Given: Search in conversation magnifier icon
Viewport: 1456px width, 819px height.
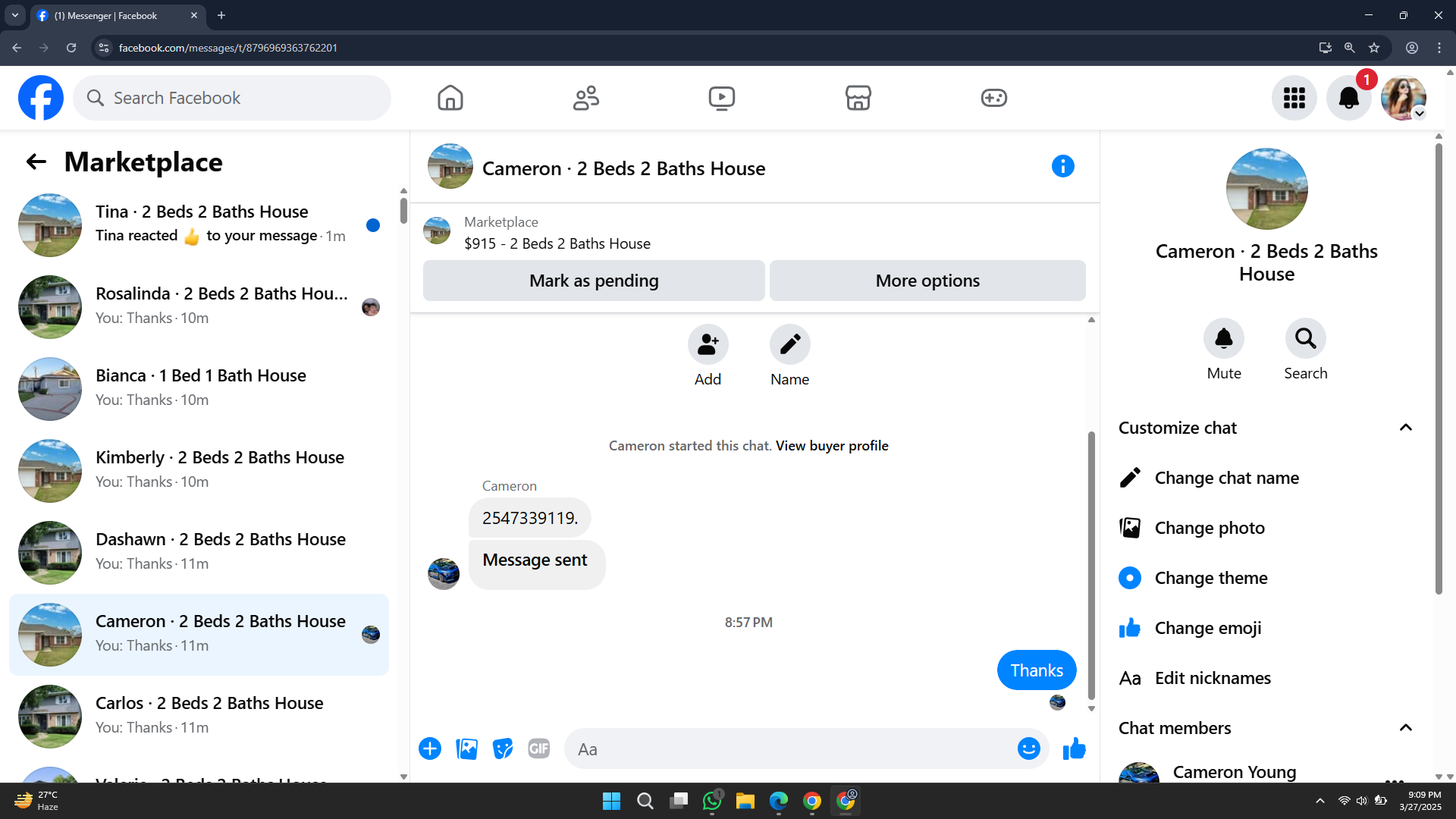Looking at the screenshot, I should pos(1306,338).
